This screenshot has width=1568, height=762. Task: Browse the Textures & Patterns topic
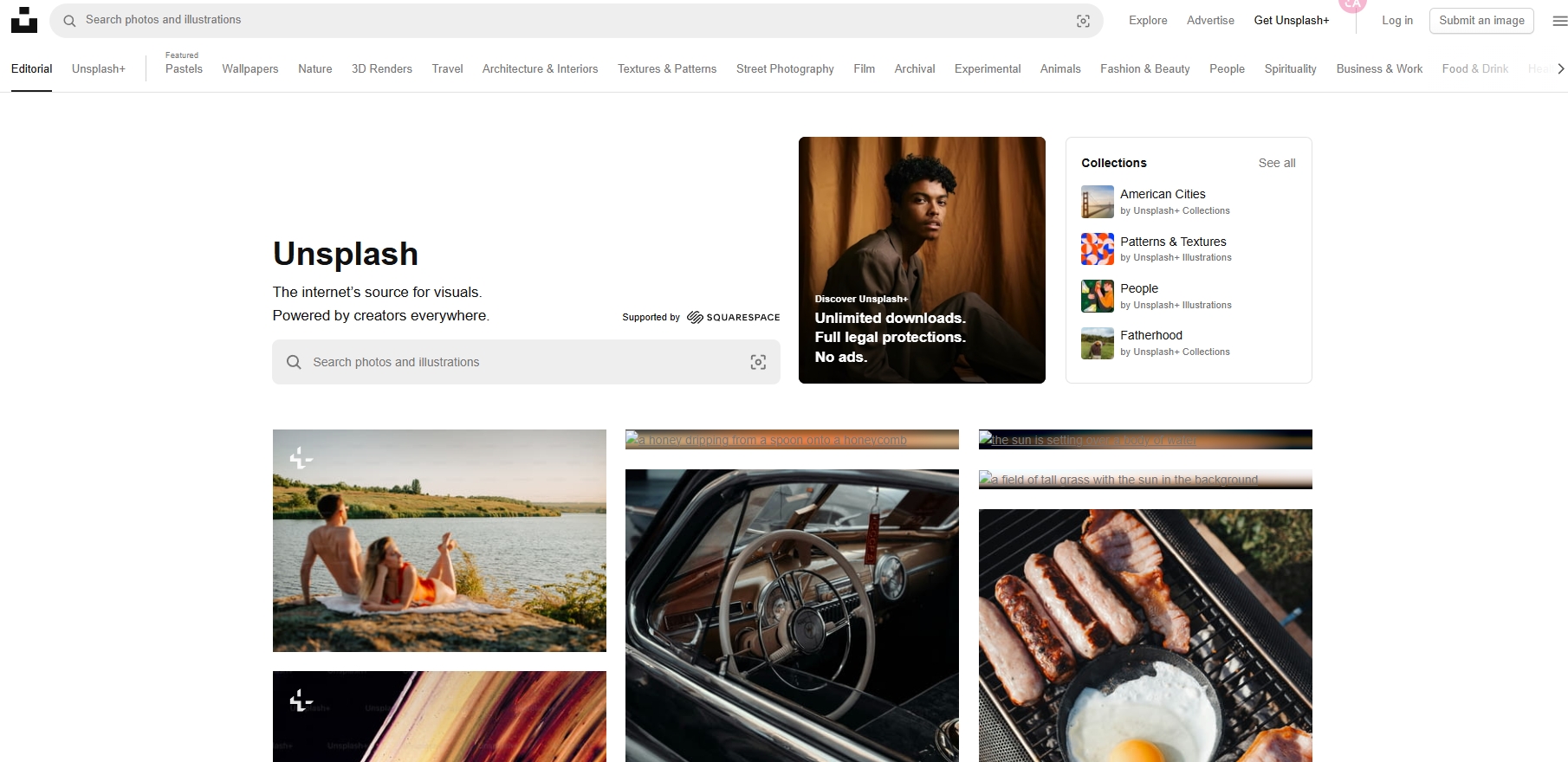(667, 69)
